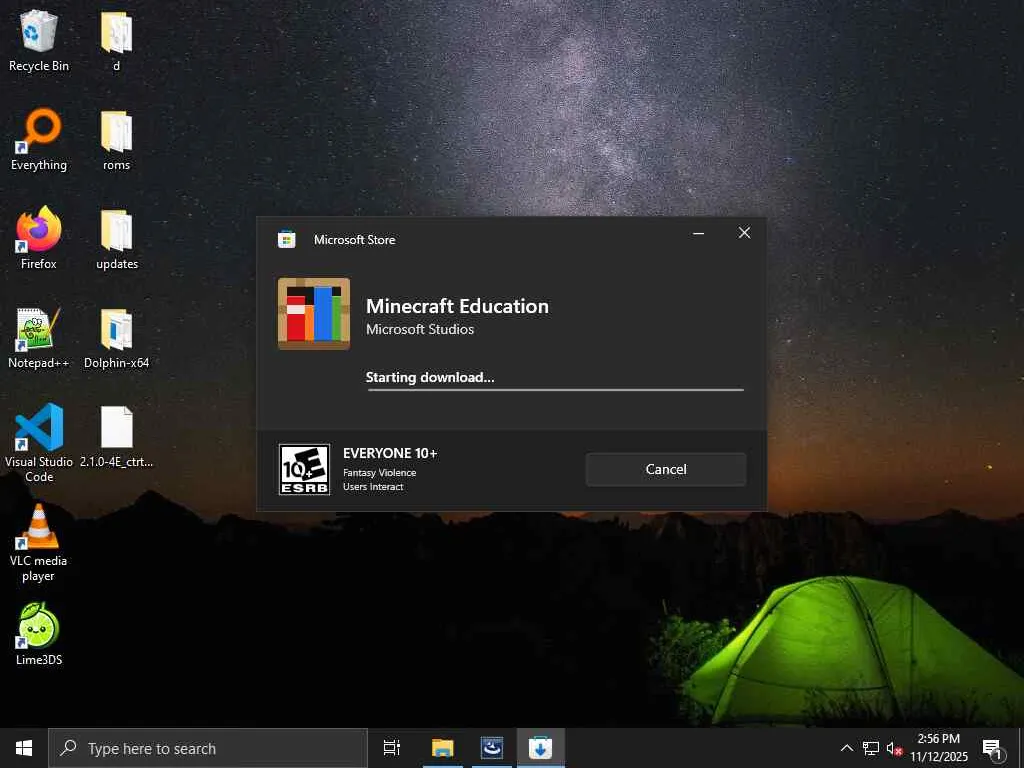Image resolution: width=1024 pixels, height=768 pixels.
Task: Click the ESRB Everyone 10+ rating badge
Action: pyautogui.click(x=304, y=470)
